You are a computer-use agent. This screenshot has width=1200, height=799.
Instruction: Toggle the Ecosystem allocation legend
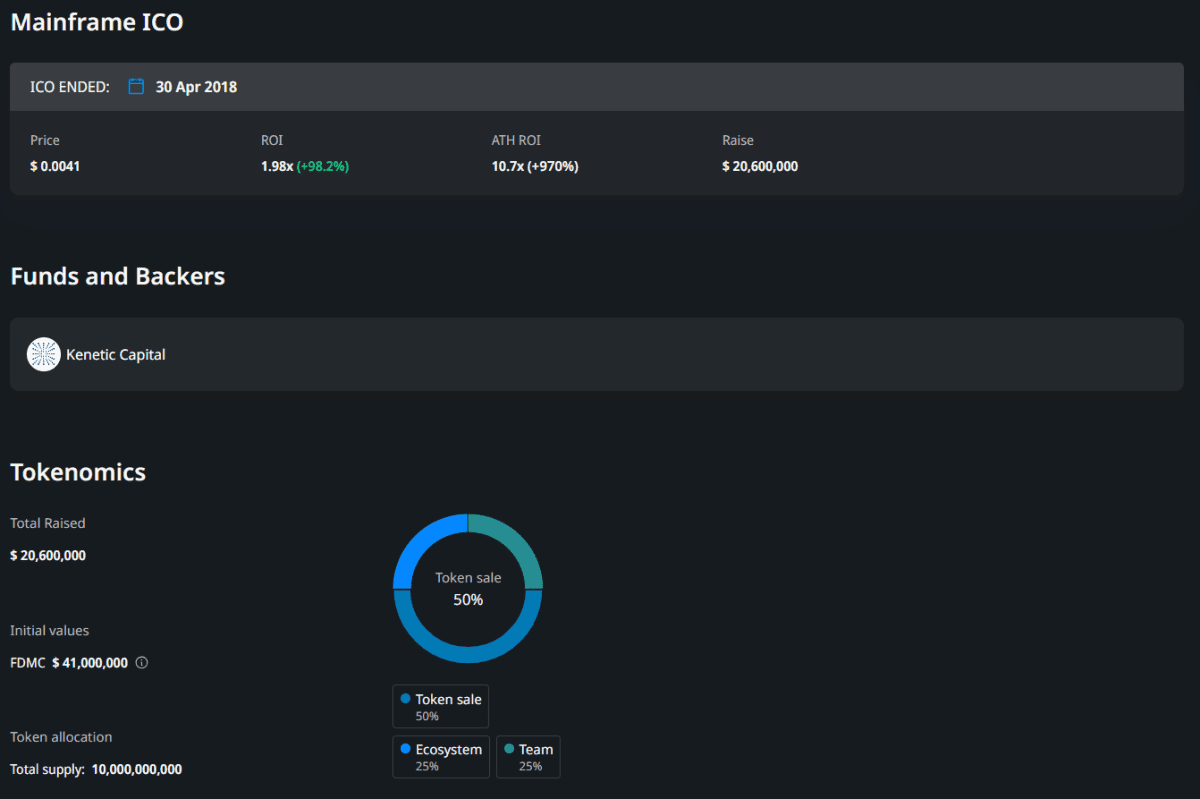coord(441,756)
